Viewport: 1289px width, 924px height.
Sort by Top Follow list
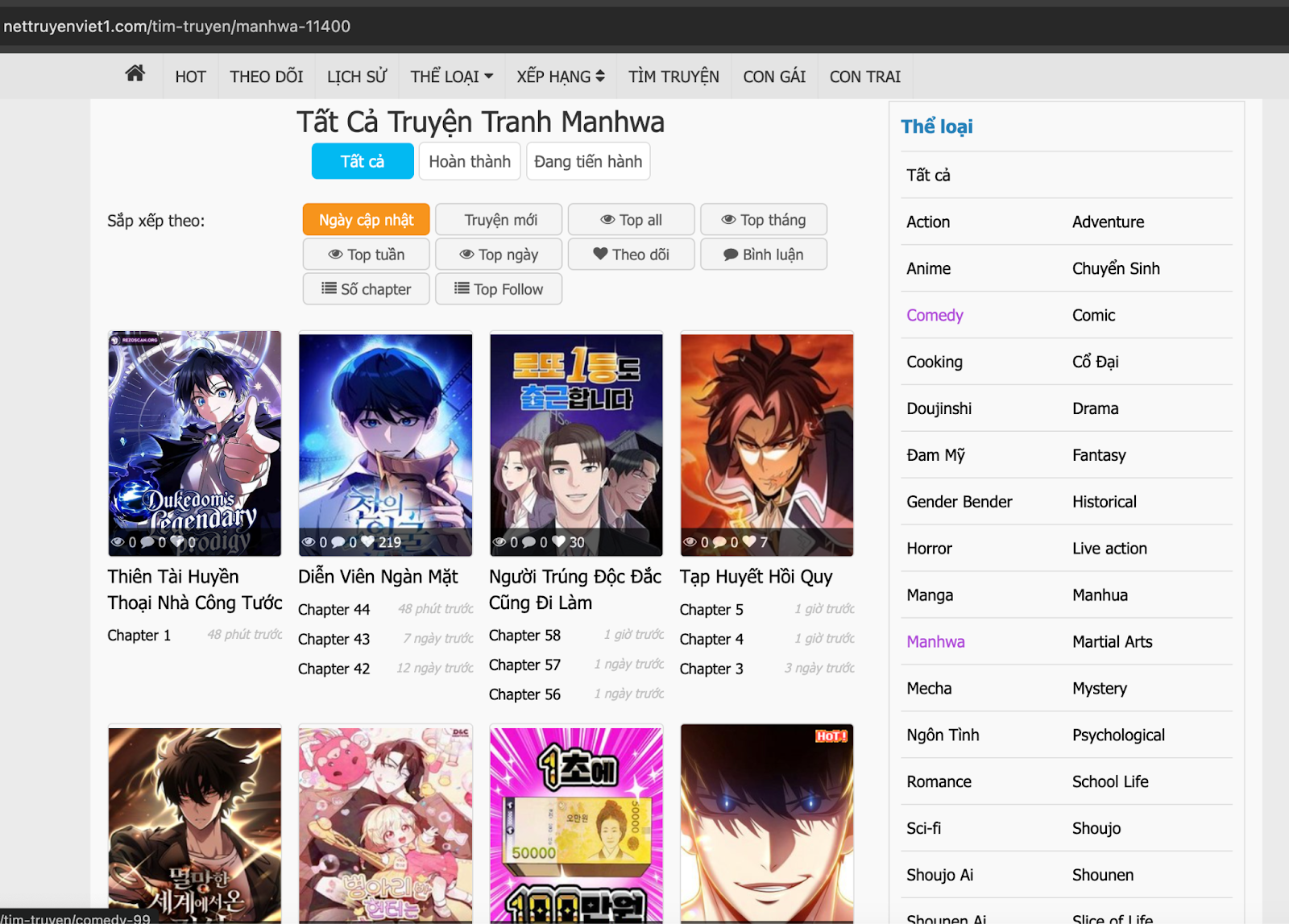pos(499,289)
